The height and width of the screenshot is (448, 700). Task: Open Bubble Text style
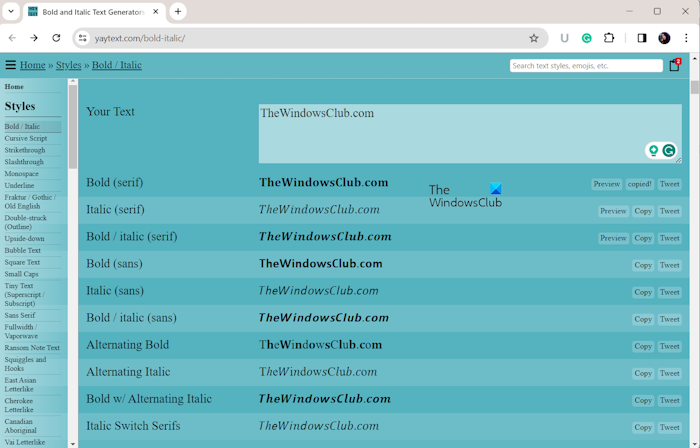pos(22,250)
